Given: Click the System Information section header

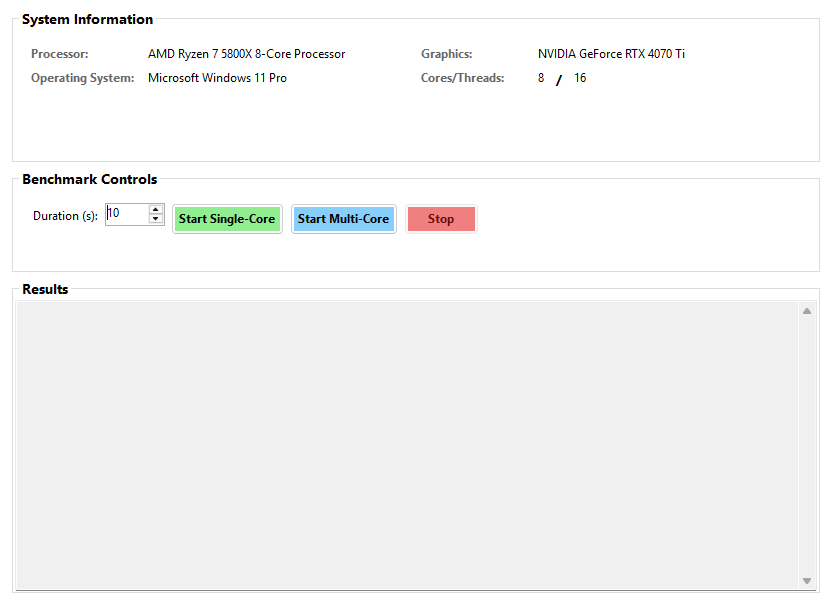Looking at the screenshot, I should click(x=88, y=18).
